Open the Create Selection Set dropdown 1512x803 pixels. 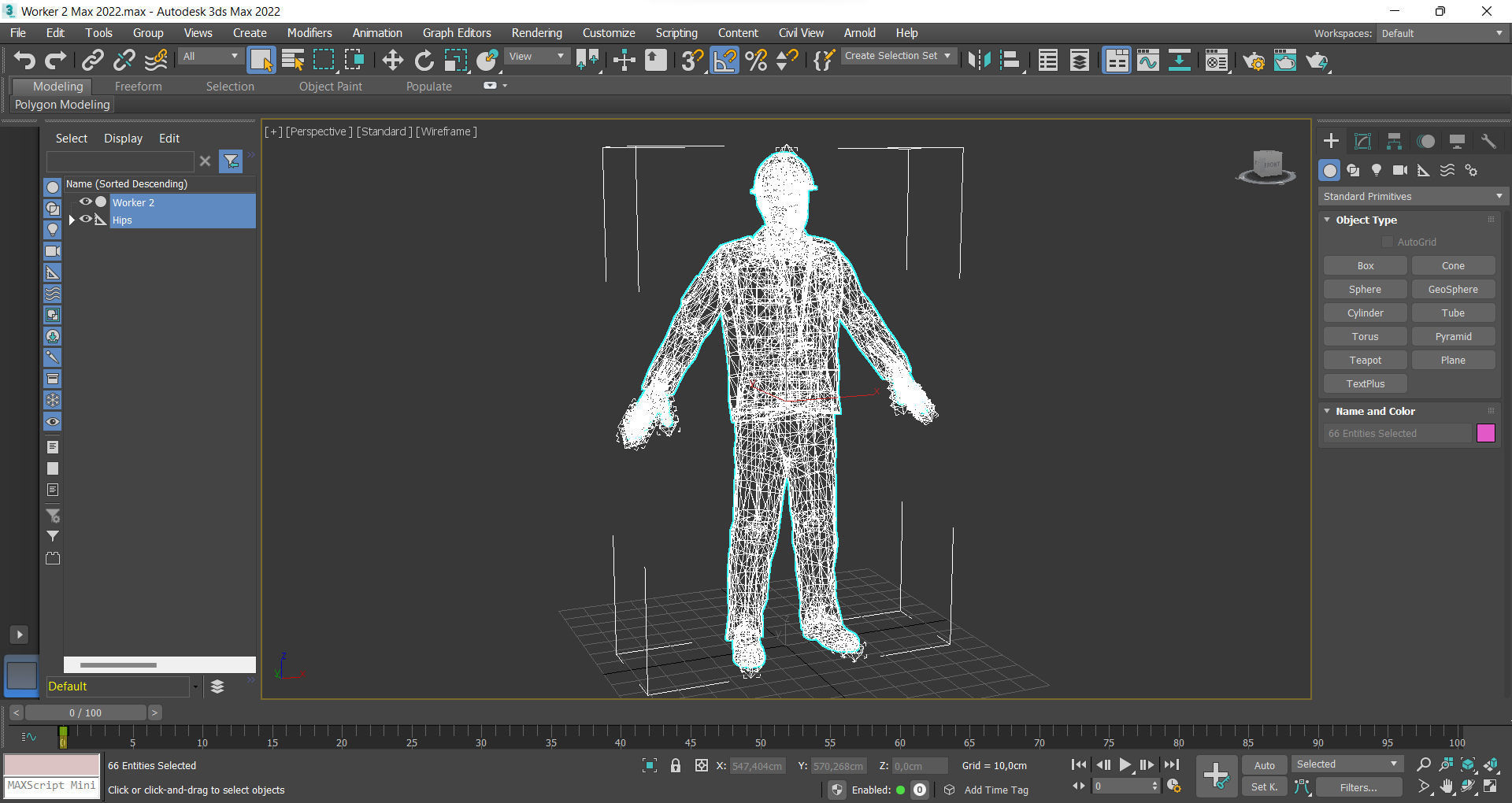tap(898, 56)
